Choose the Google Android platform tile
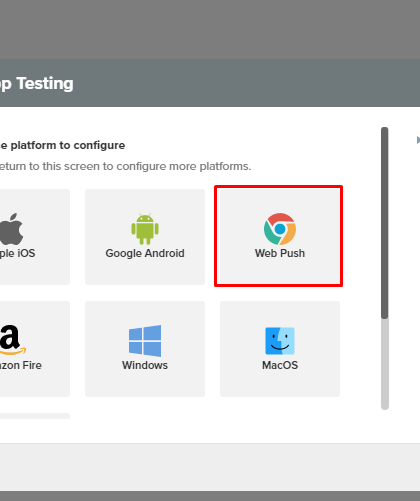 pos(145,237)
